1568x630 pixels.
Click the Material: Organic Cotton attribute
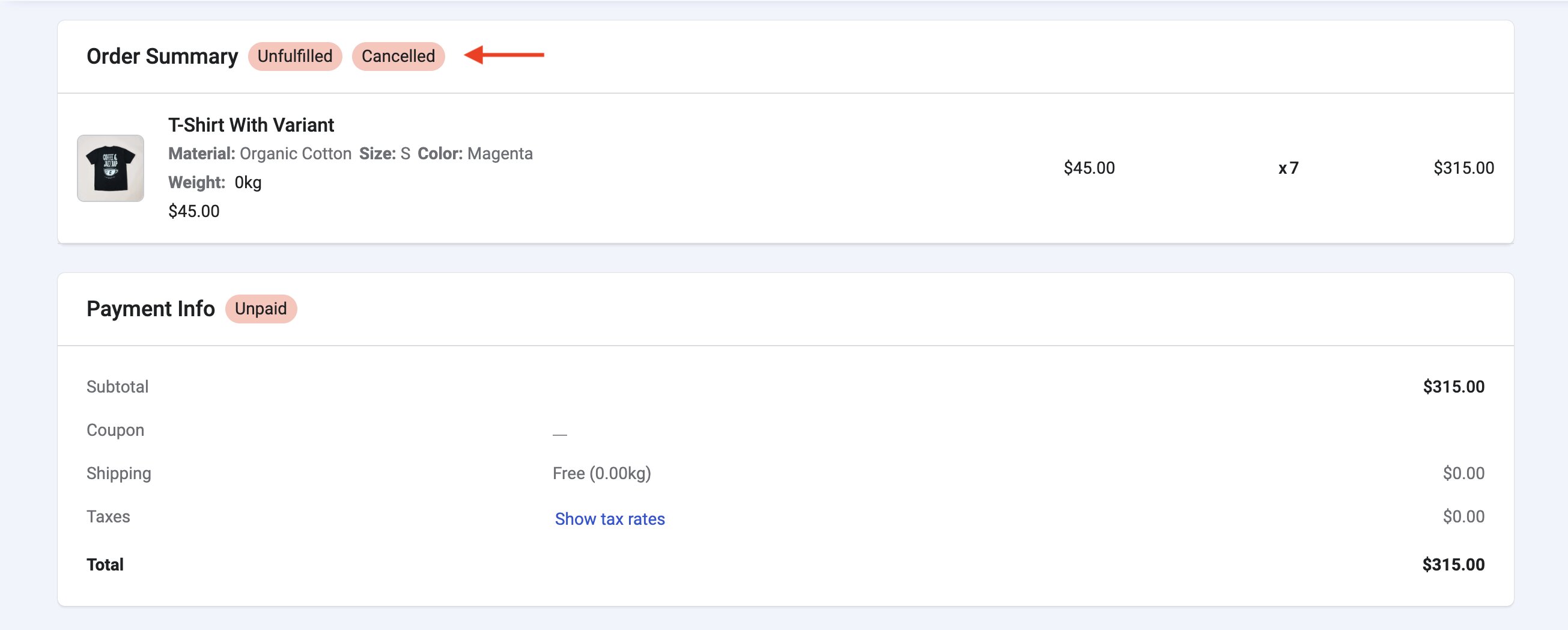(260, 153)
